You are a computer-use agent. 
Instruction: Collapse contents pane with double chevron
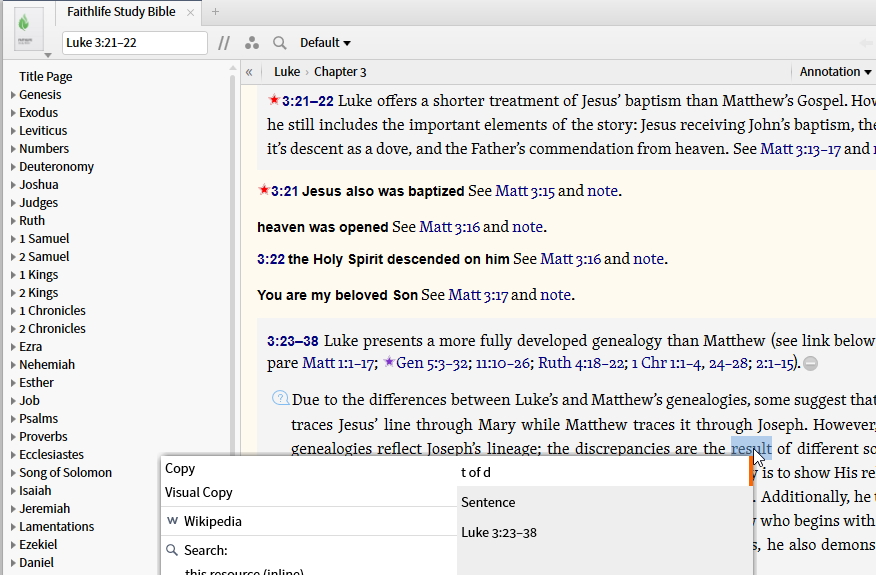point(249,72)
